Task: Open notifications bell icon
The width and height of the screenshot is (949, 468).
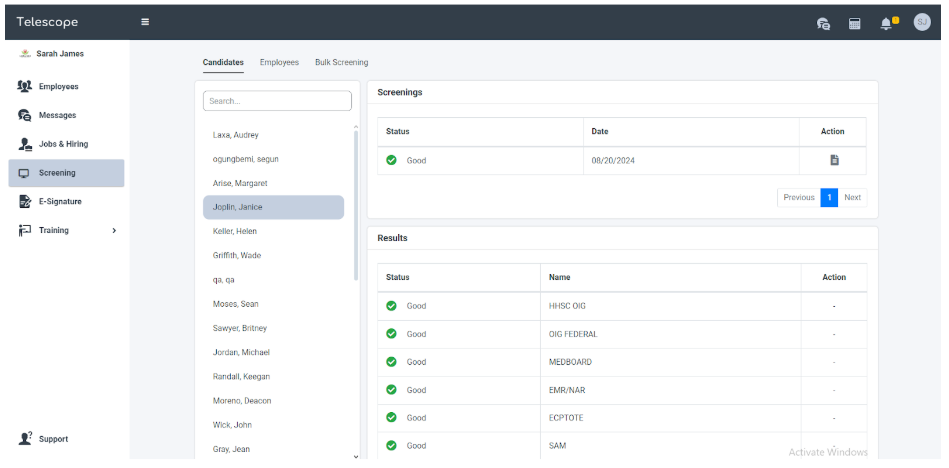Action: tap(886, 23)
